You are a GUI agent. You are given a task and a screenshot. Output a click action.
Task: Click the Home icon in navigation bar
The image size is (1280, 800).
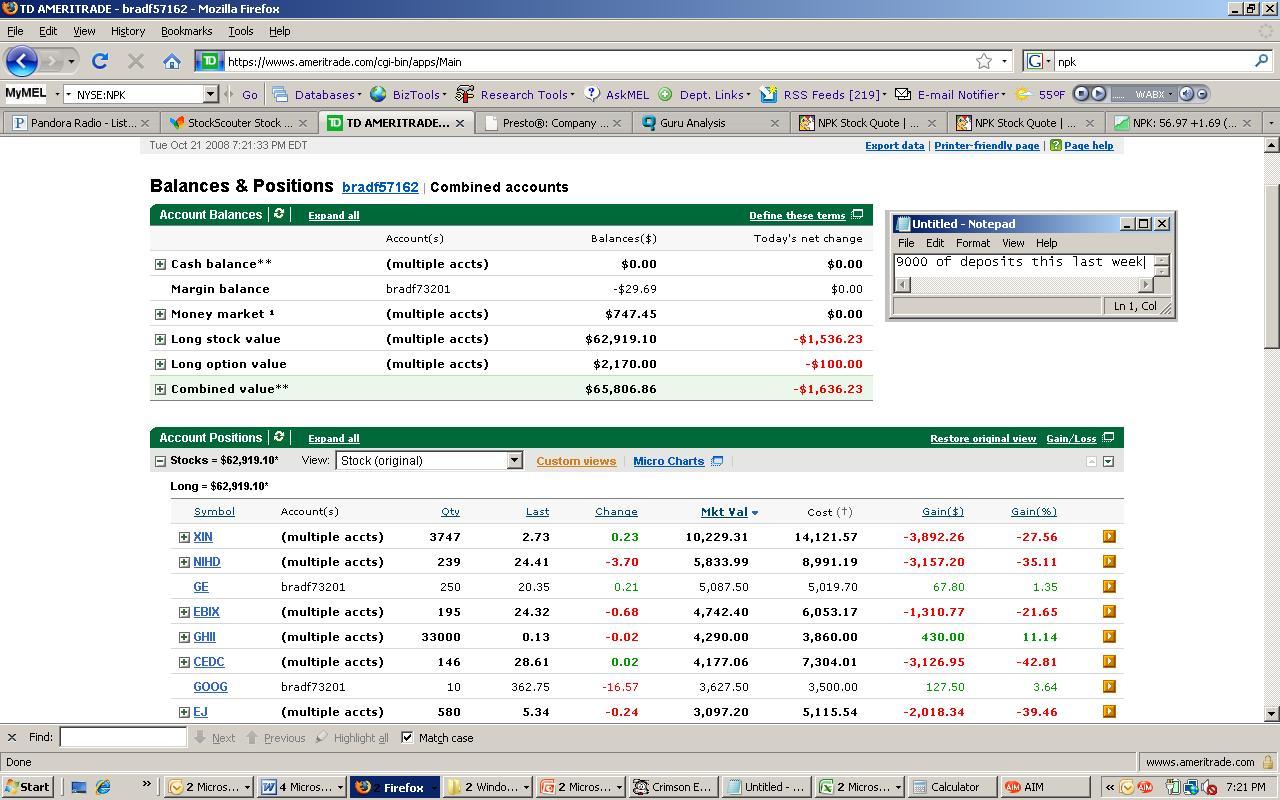pos(172,62)
